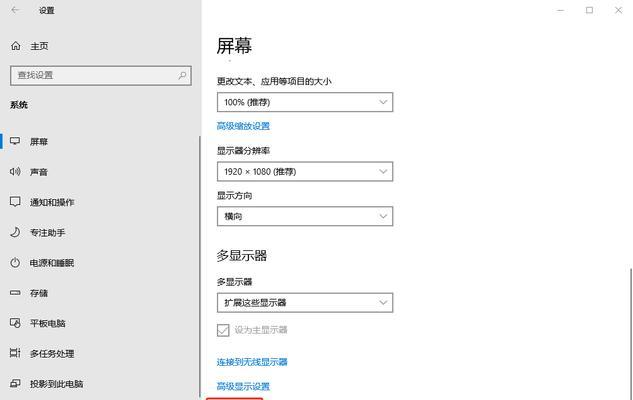The height and width of the screenshot is (400, 633).
Task: Click the 显示方向 label
Action: (x=235, y=196)
